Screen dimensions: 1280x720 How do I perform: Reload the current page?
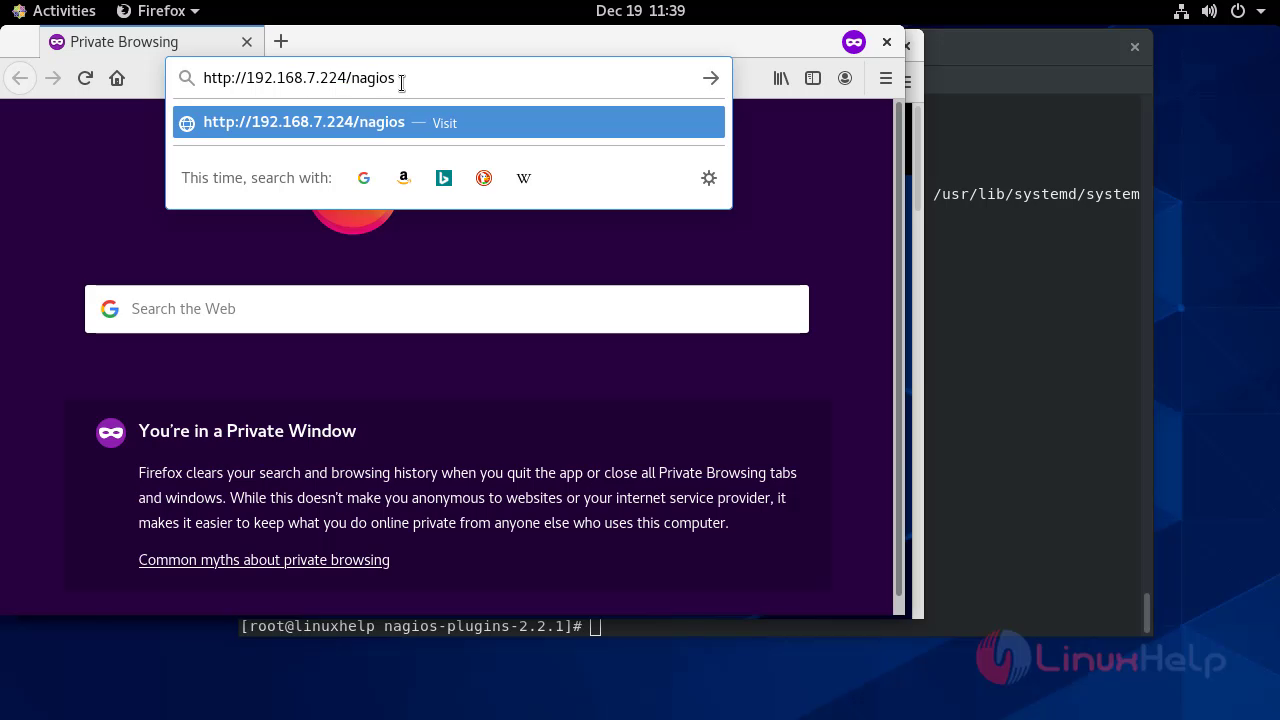coord(85,78)
